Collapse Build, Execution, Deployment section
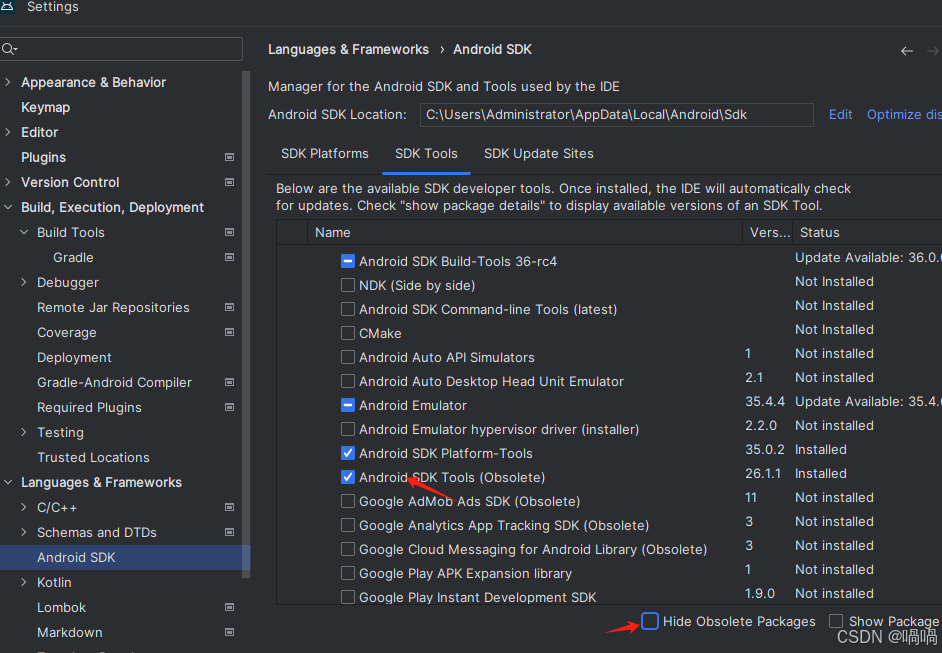The width and height of the screenshot is (942, 653). pos(8,207)
